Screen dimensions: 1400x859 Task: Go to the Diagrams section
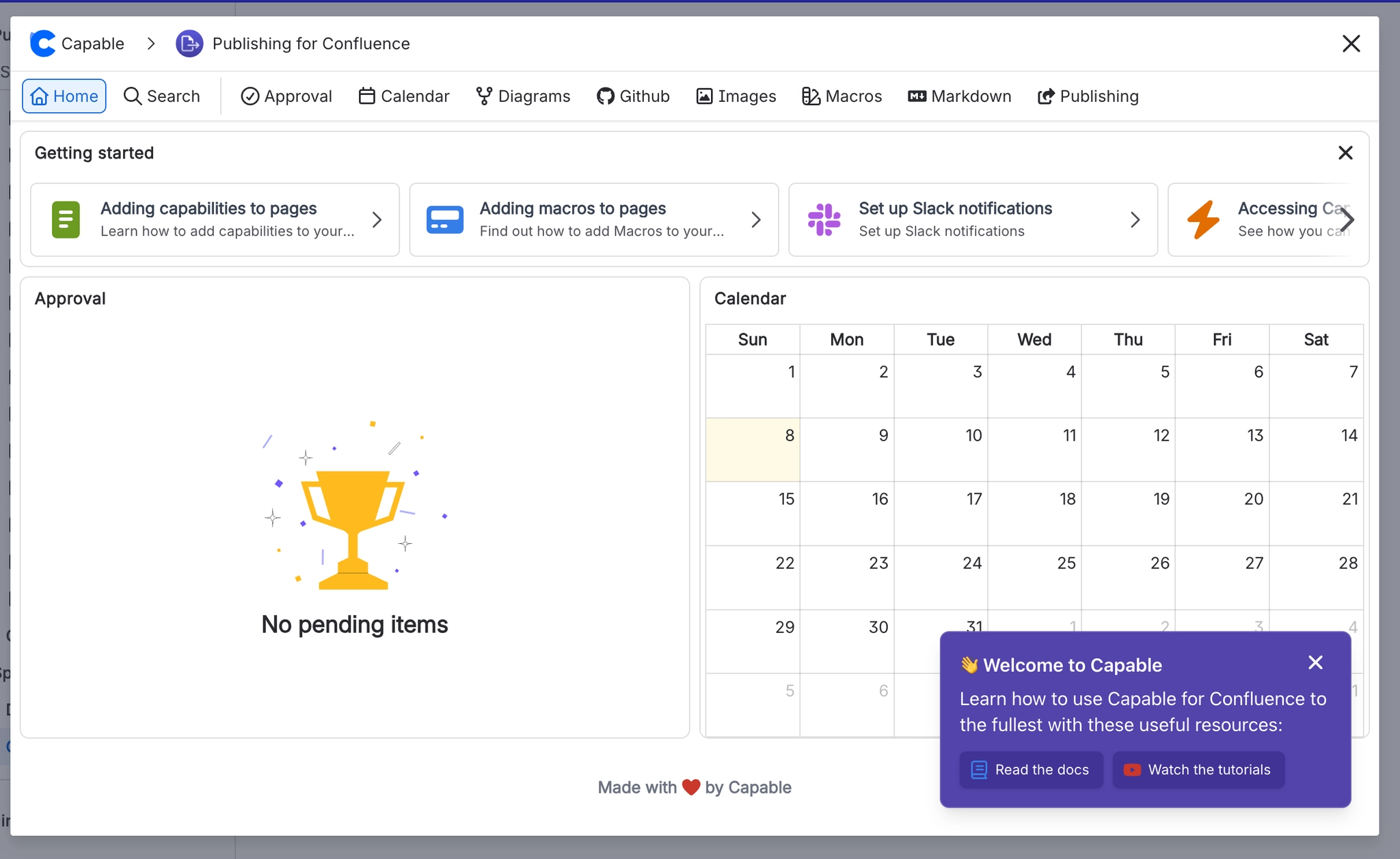[x=523, y=96]
